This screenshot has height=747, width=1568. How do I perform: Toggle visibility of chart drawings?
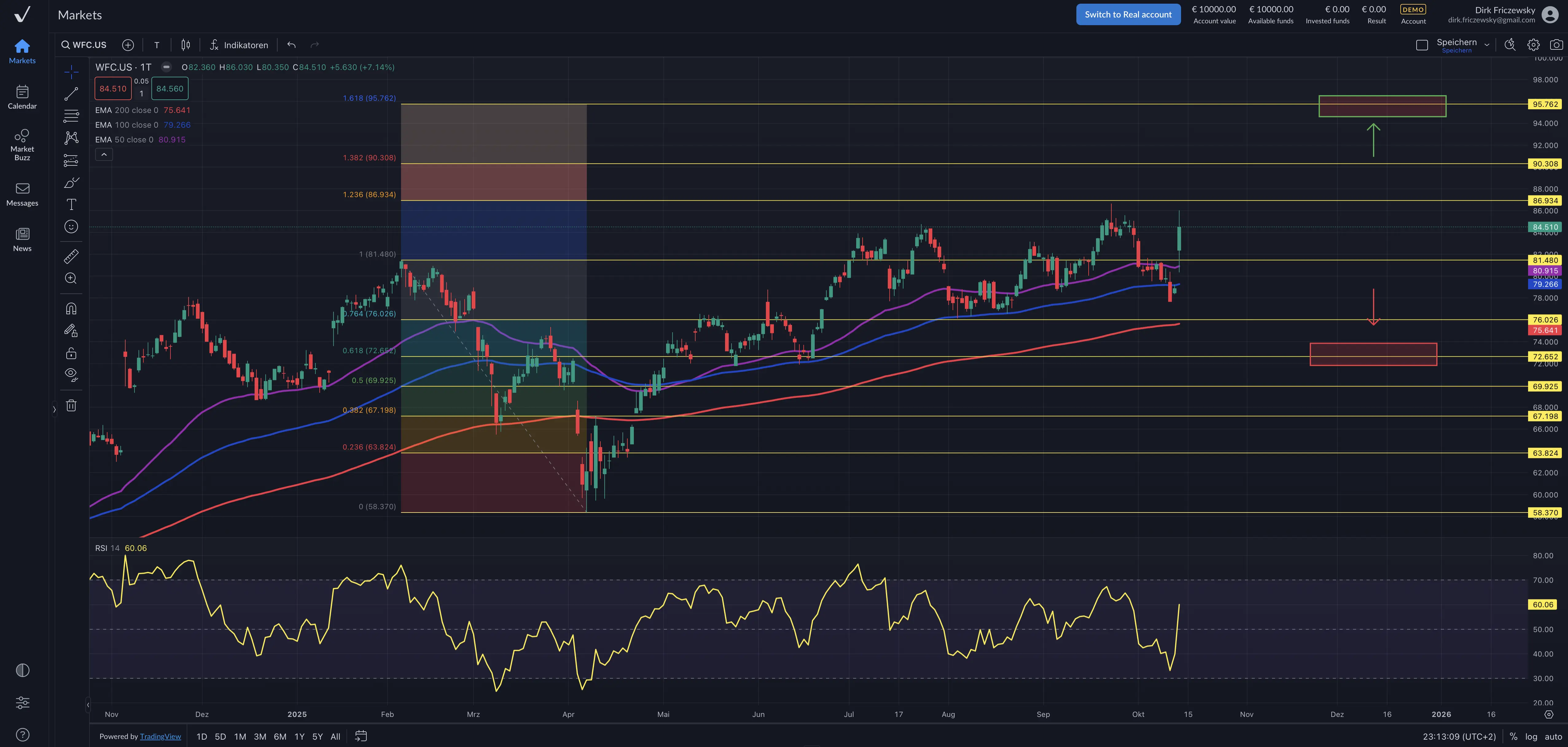click(x=71, y=374)
